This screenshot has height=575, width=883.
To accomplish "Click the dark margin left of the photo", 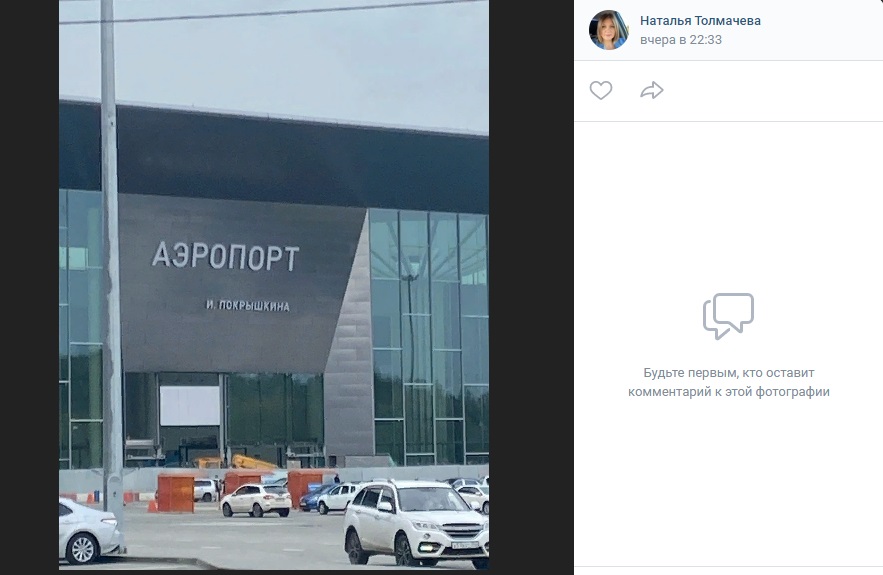I will 29,287.
